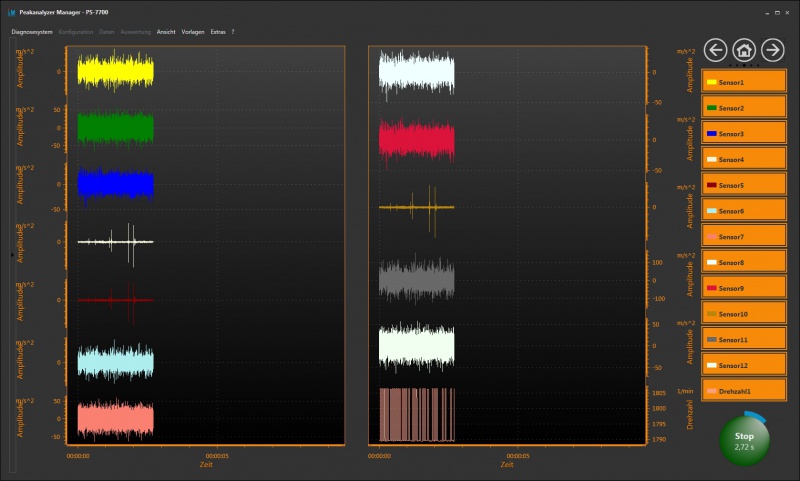Screen dimensions: 800x481
Task: Toggle the Sensor9 channel button
Action: (744, 288)
